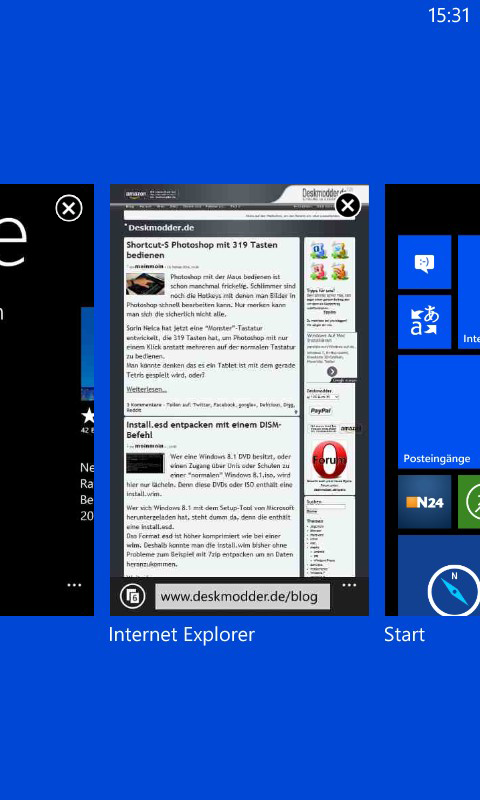Click the Deskmodder.de blog heading
This screenshot has height=800, width=480.
pos(161,228)
